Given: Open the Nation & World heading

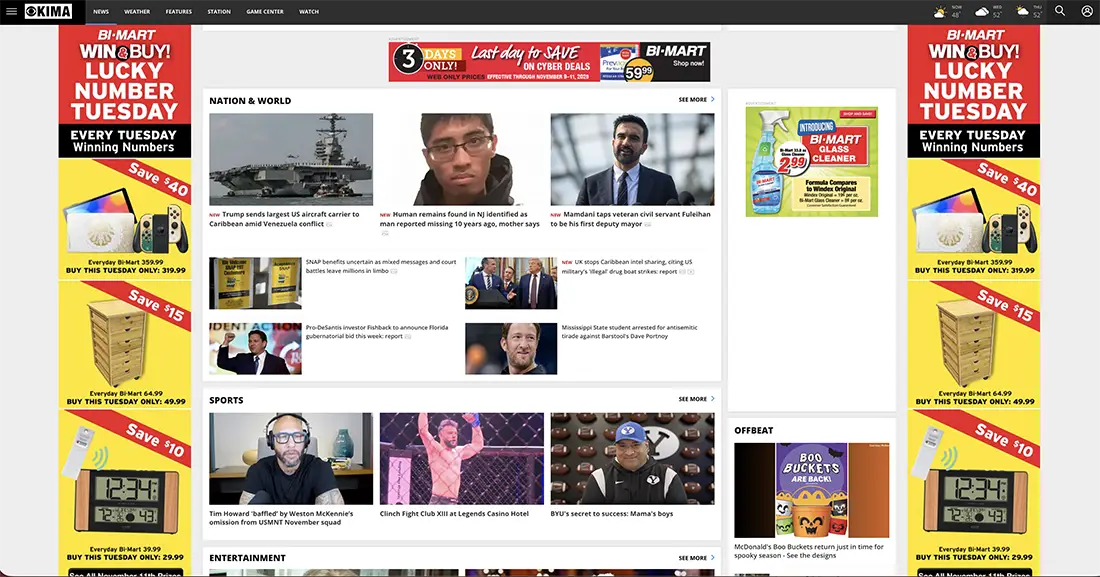Looking at the screenshot, I should (250, 100).
